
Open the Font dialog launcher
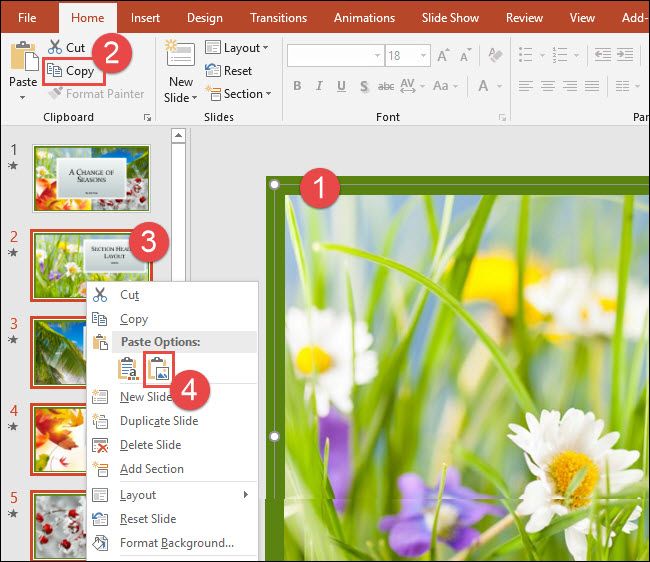click(502, 118)
